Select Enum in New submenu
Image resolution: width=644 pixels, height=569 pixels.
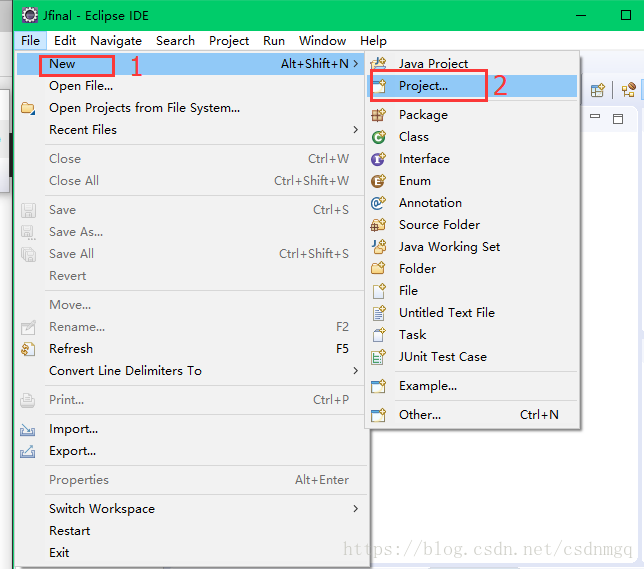[472, 181]
